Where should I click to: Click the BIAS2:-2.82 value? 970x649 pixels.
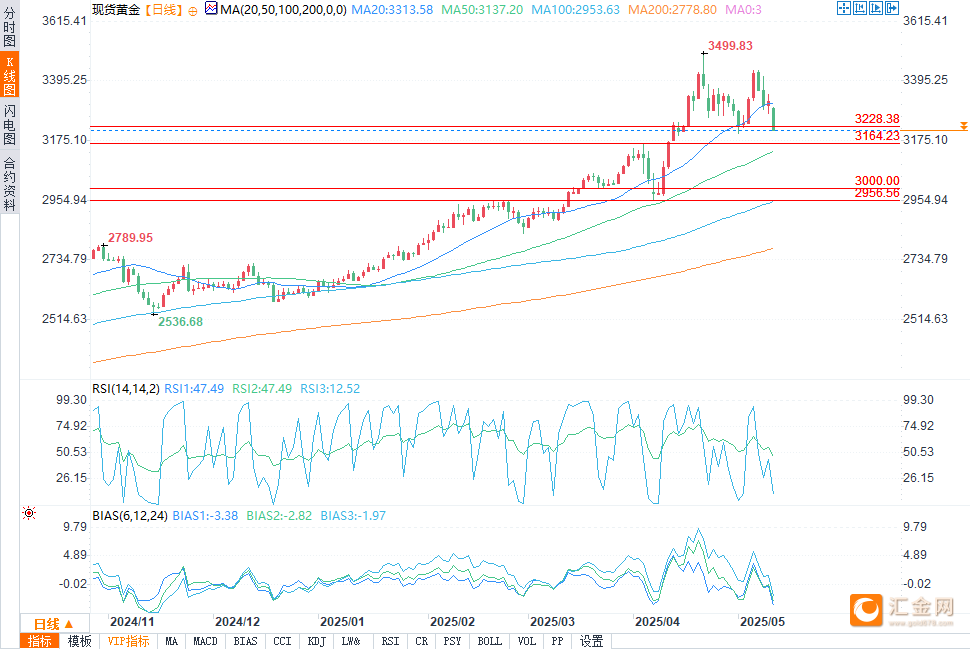[279, 515]
